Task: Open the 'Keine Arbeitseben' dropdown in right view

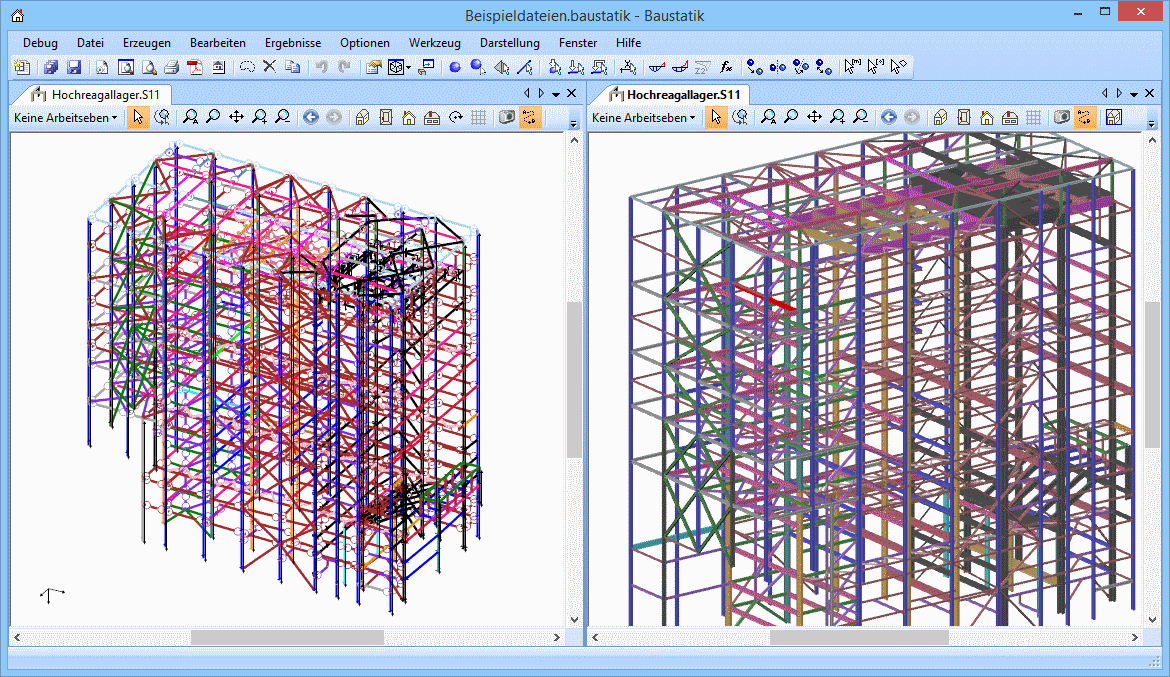Action: 643,117
